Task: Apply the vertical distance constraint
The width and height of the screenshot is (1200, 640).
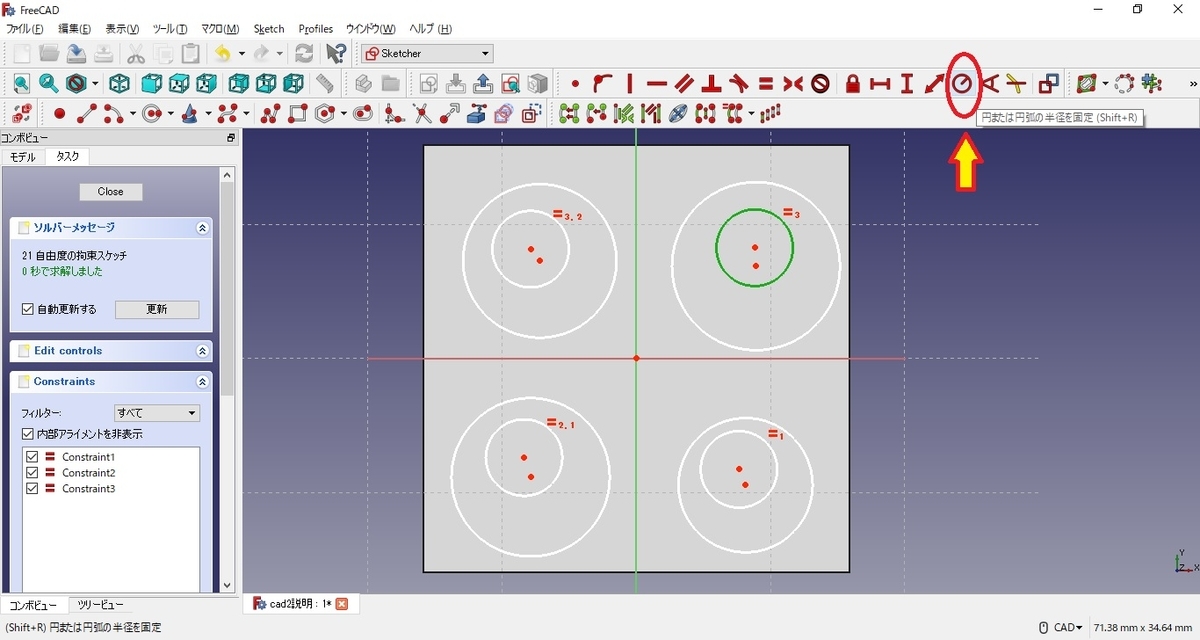Action: (x=907, y=84)
